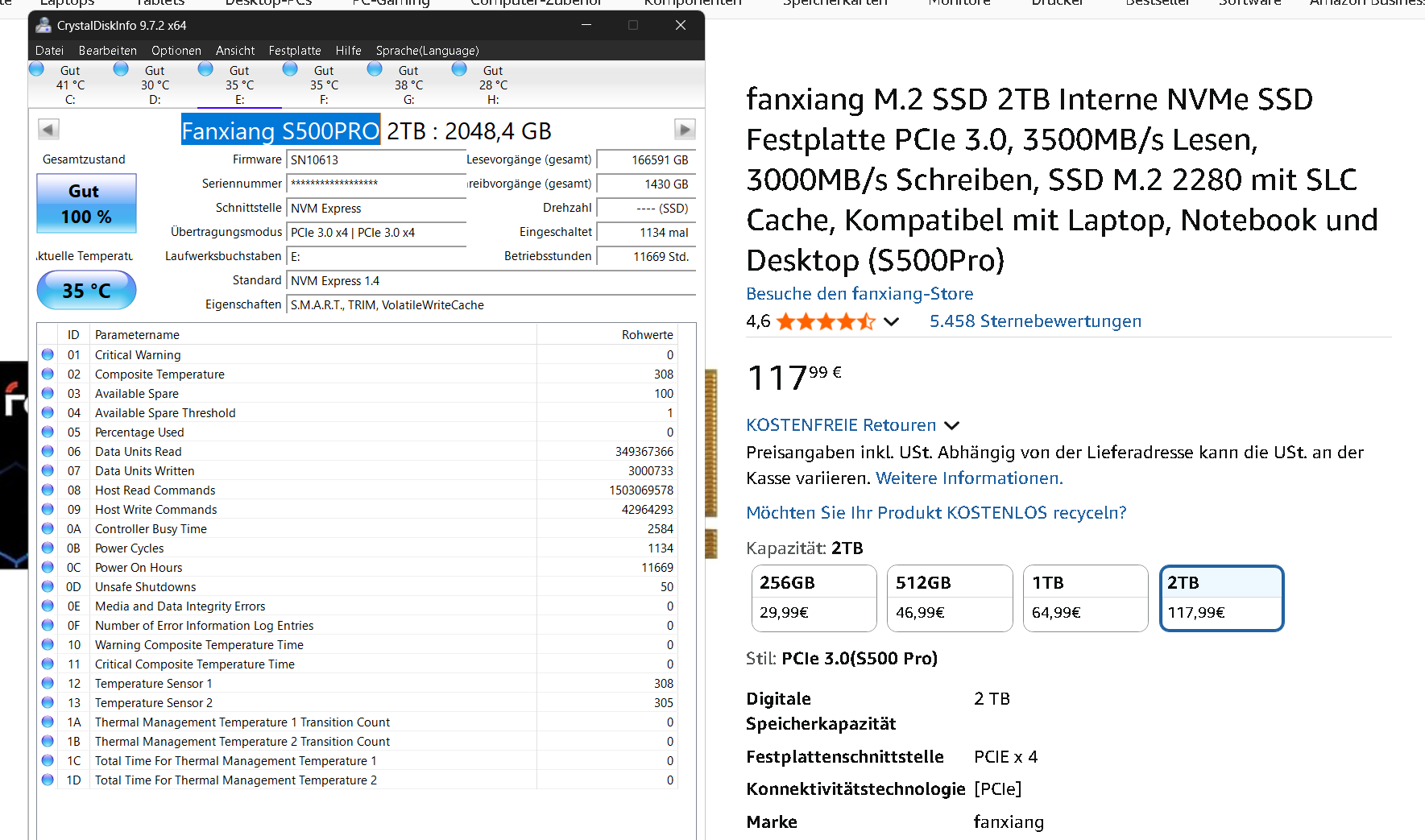Screen dimensions: 1425x840
Task: Go to next disk with right arrow
Action: point(685,129)
